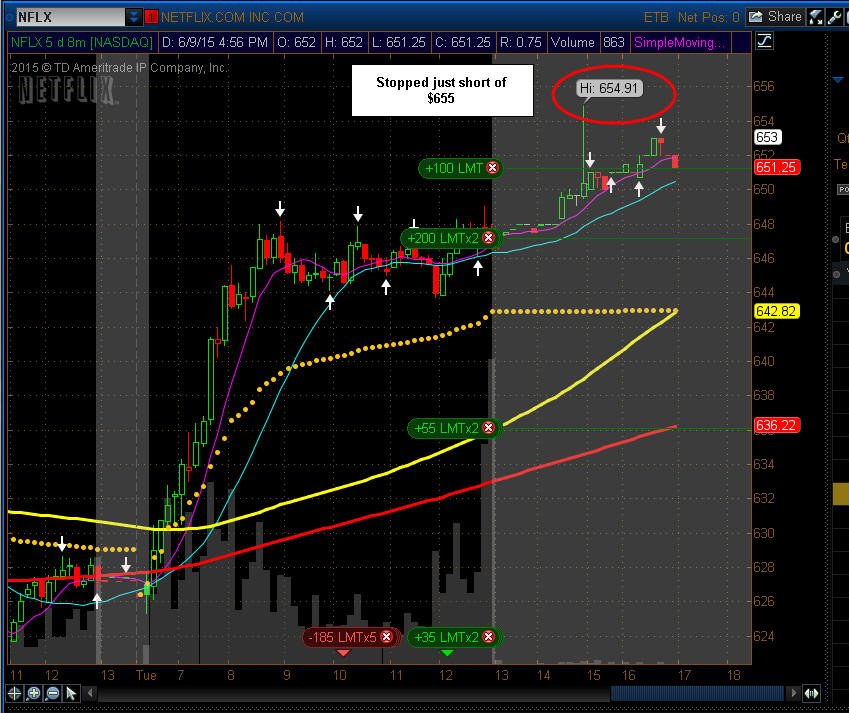Select the +35 LMTx2 order bubble
849x713 pixels.
[x=455, y=637]
